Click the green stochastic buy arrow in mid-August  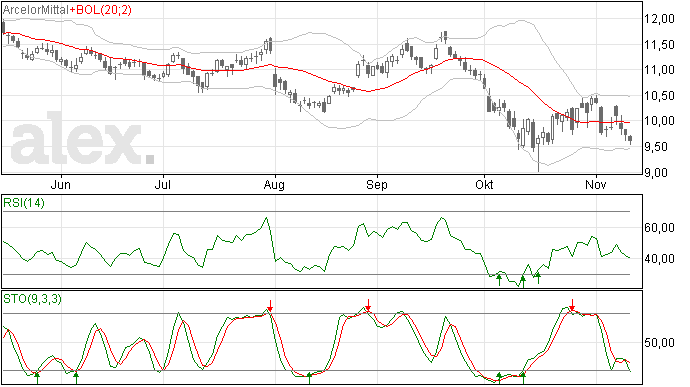[x=309, y=378]
